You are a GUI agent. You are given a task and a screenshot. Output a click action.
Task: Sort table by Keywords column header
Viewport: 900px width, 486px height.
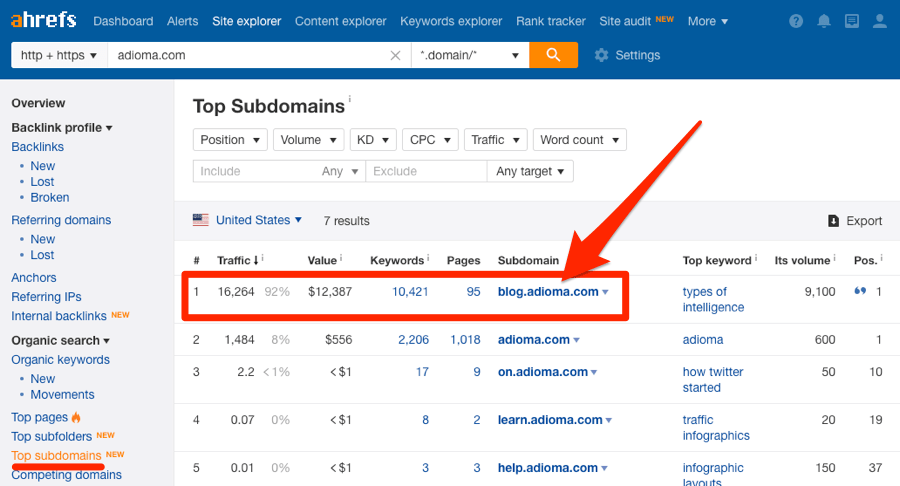click(x=397, y=261)
